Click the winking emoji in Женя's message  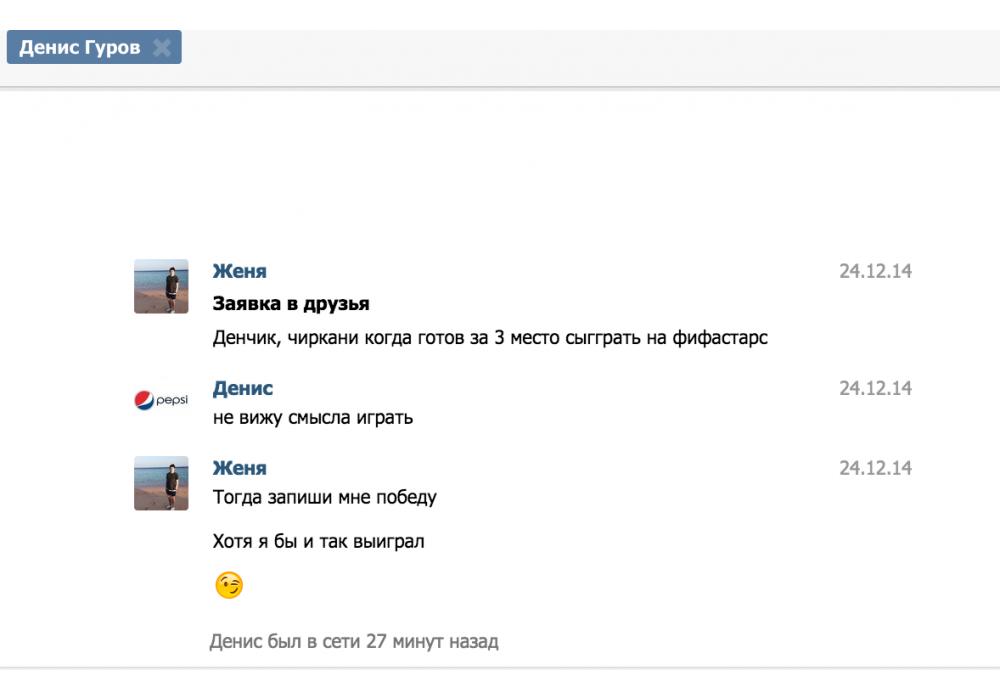pos(229,586)
